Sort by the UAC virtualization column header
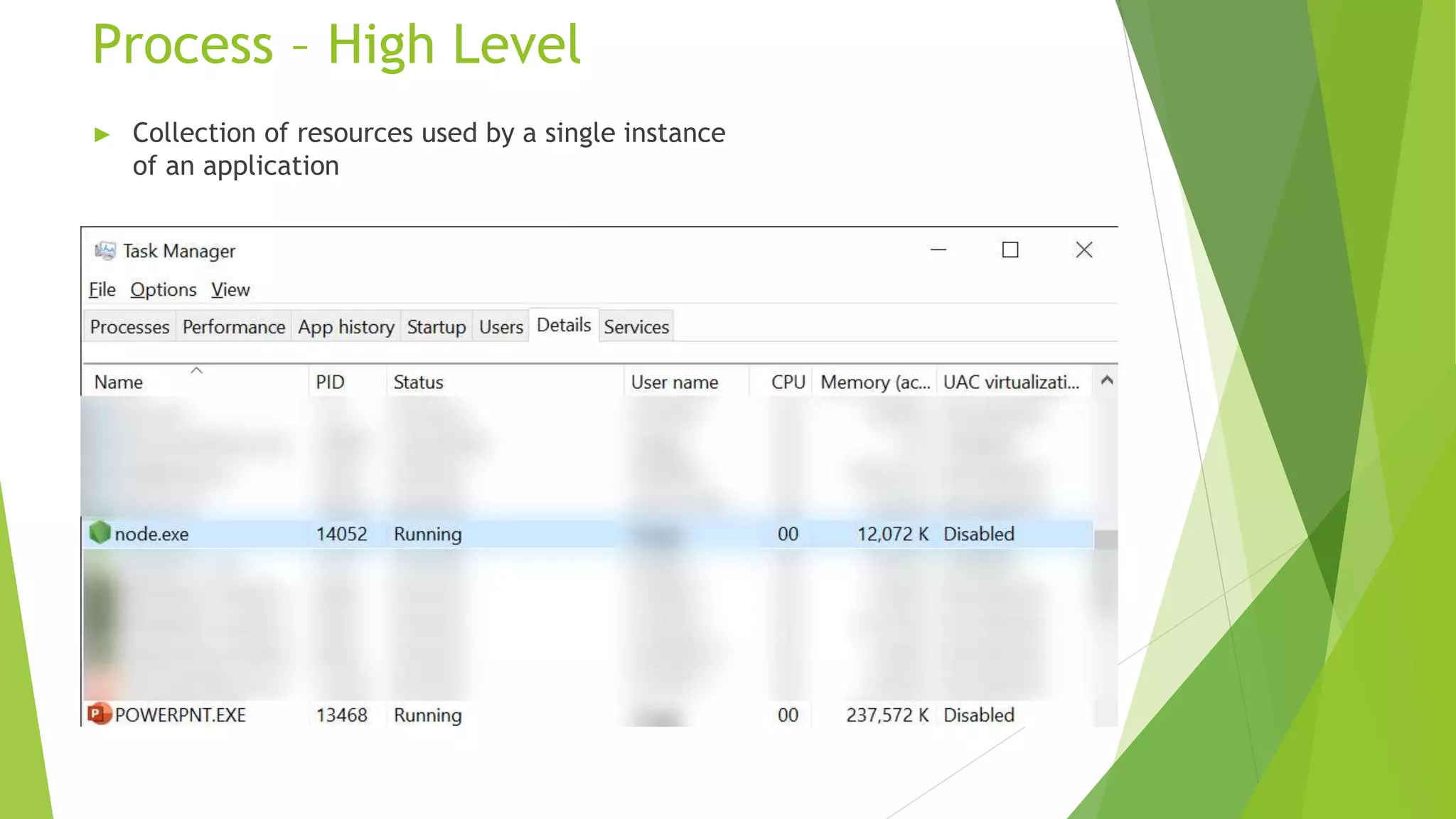 [1015, 382]
